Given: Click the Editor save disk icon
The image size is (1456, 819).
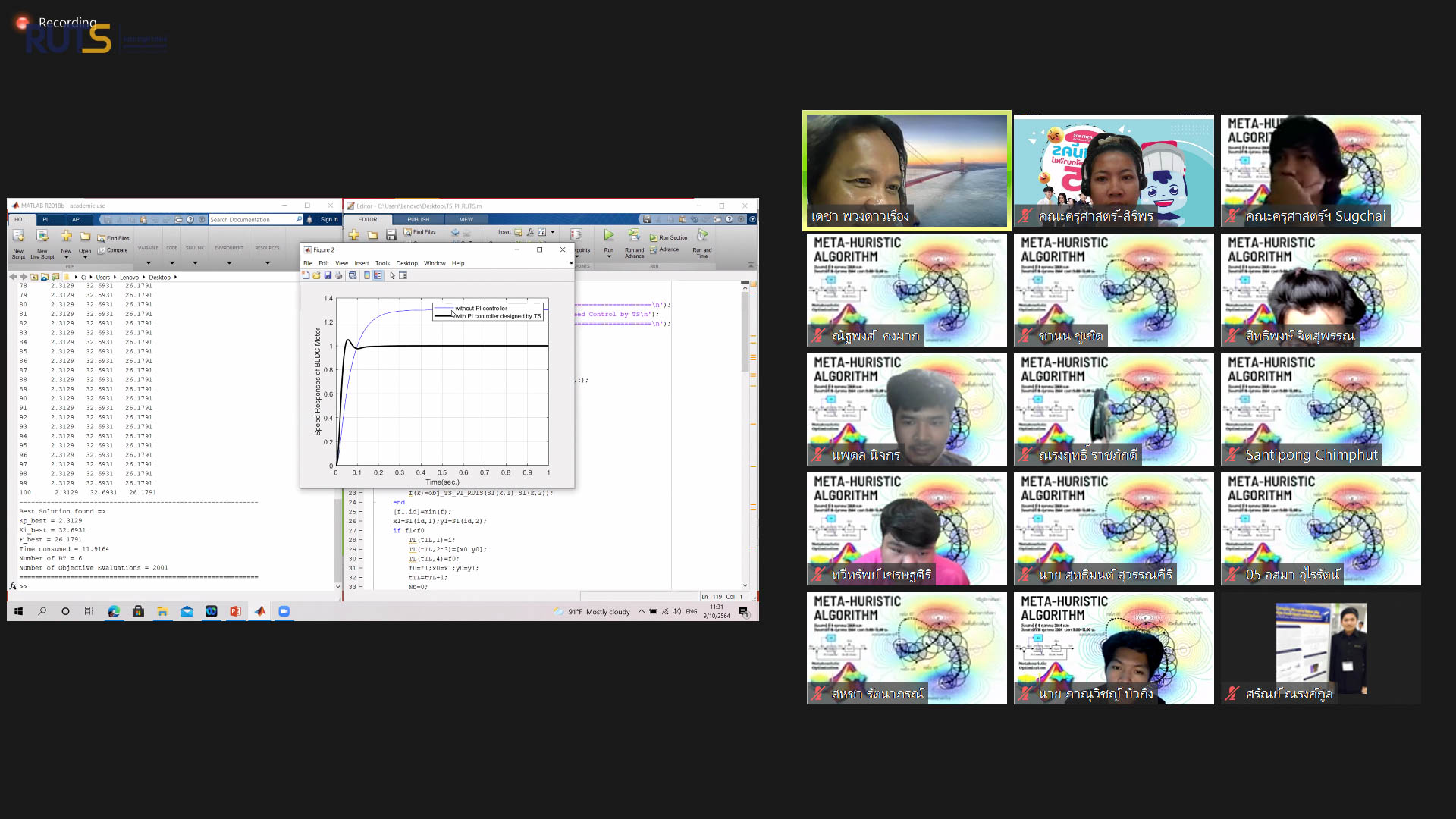Looking at the screenshot, I should click(x=391, y=235).
